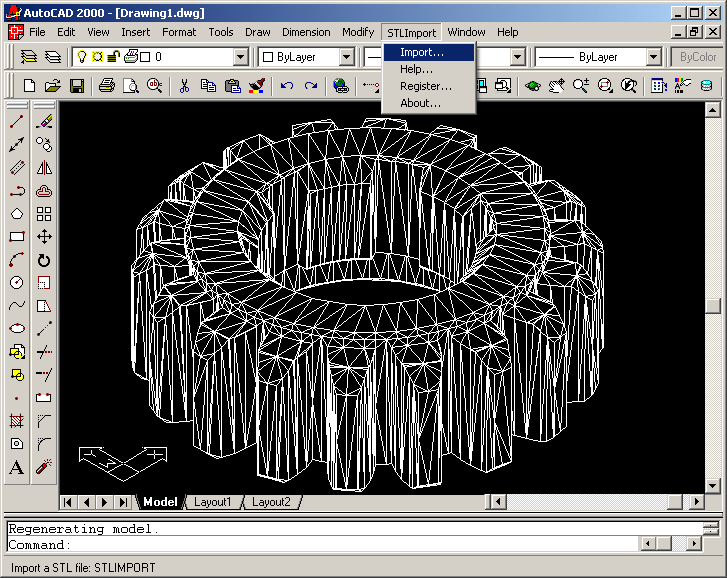Viewport: 727px width, 578px height.
Task: Toggle layer freeze sun icon
Action: (97, 57)
